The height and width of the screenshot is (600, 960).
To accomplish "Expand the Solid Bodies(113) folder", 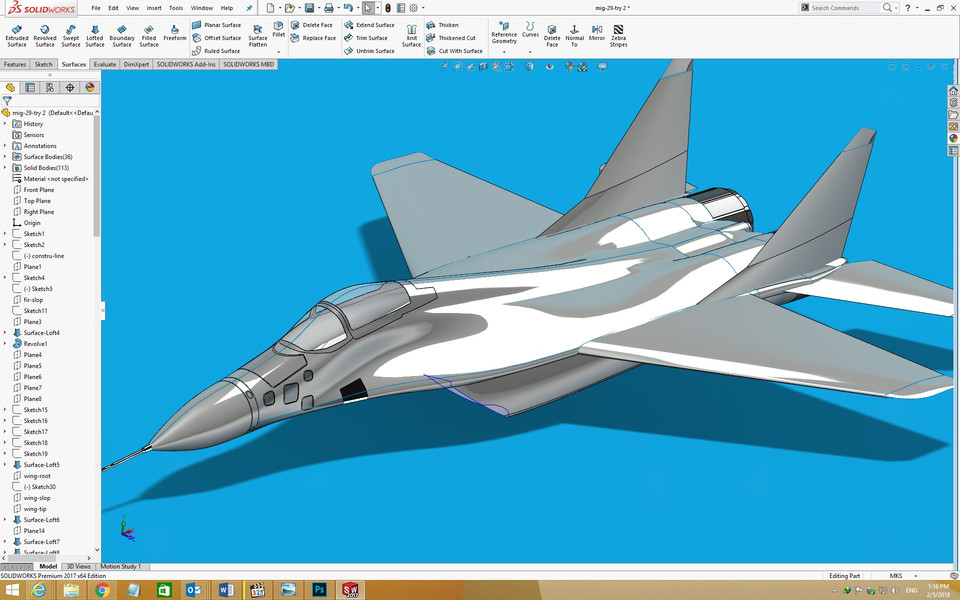I will [5, 168].
